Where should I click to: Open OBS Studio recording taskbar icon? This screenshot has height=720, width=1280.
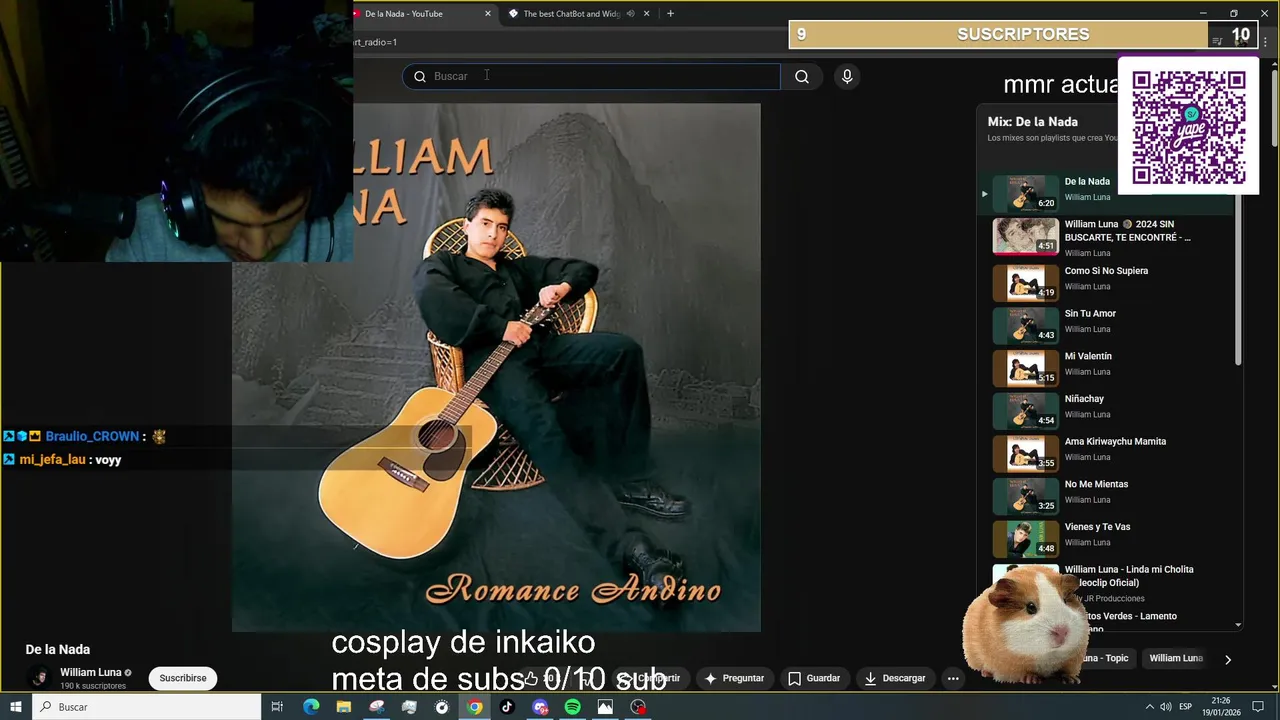638,707
